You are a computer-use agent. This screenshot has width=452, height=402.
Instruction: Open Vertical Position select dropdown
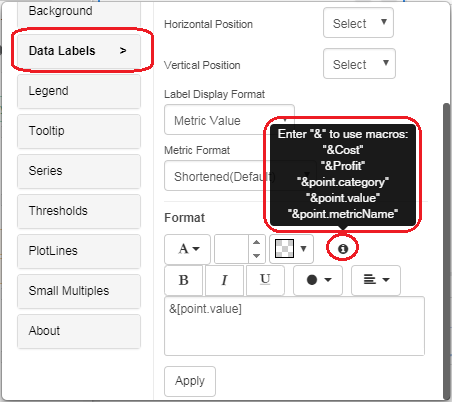tap(359, 64)
